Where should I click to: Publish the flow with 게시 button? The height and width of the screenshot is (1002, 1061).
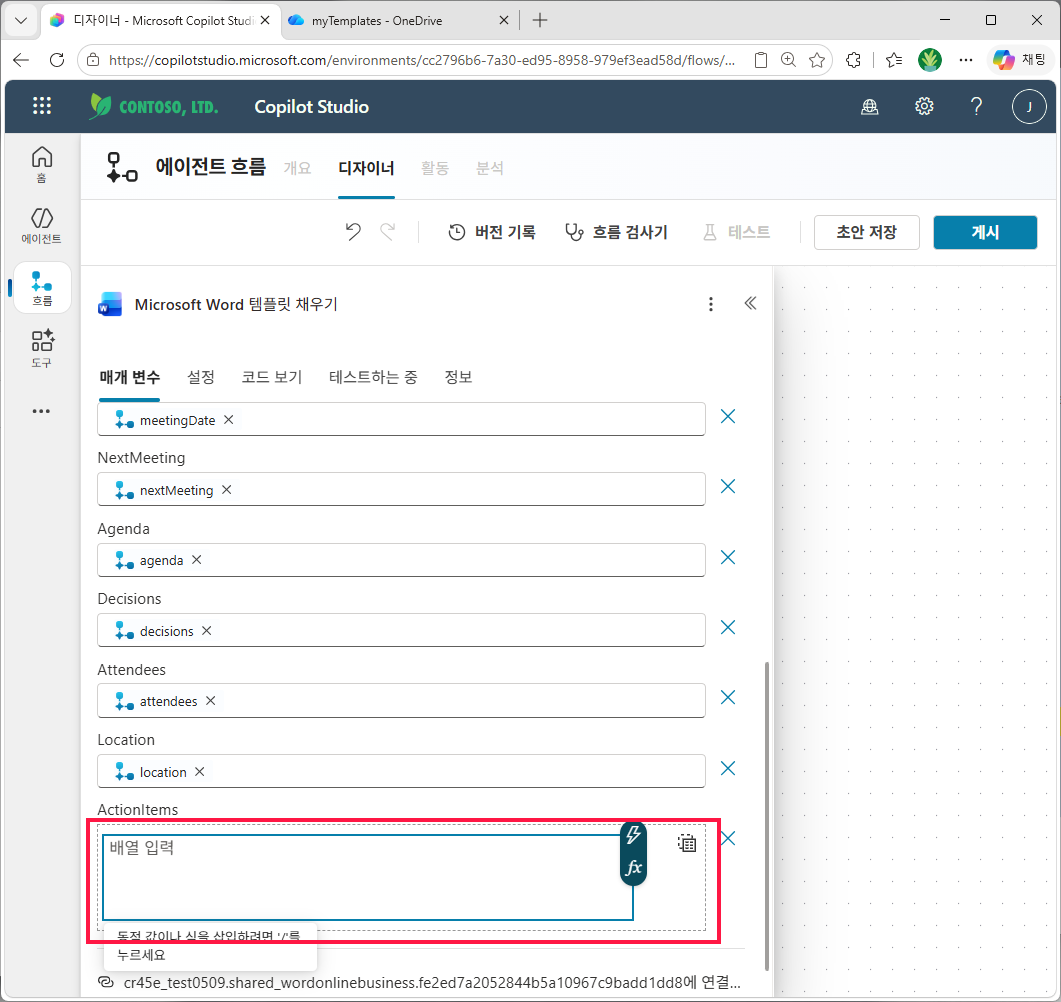click(985, 232)
